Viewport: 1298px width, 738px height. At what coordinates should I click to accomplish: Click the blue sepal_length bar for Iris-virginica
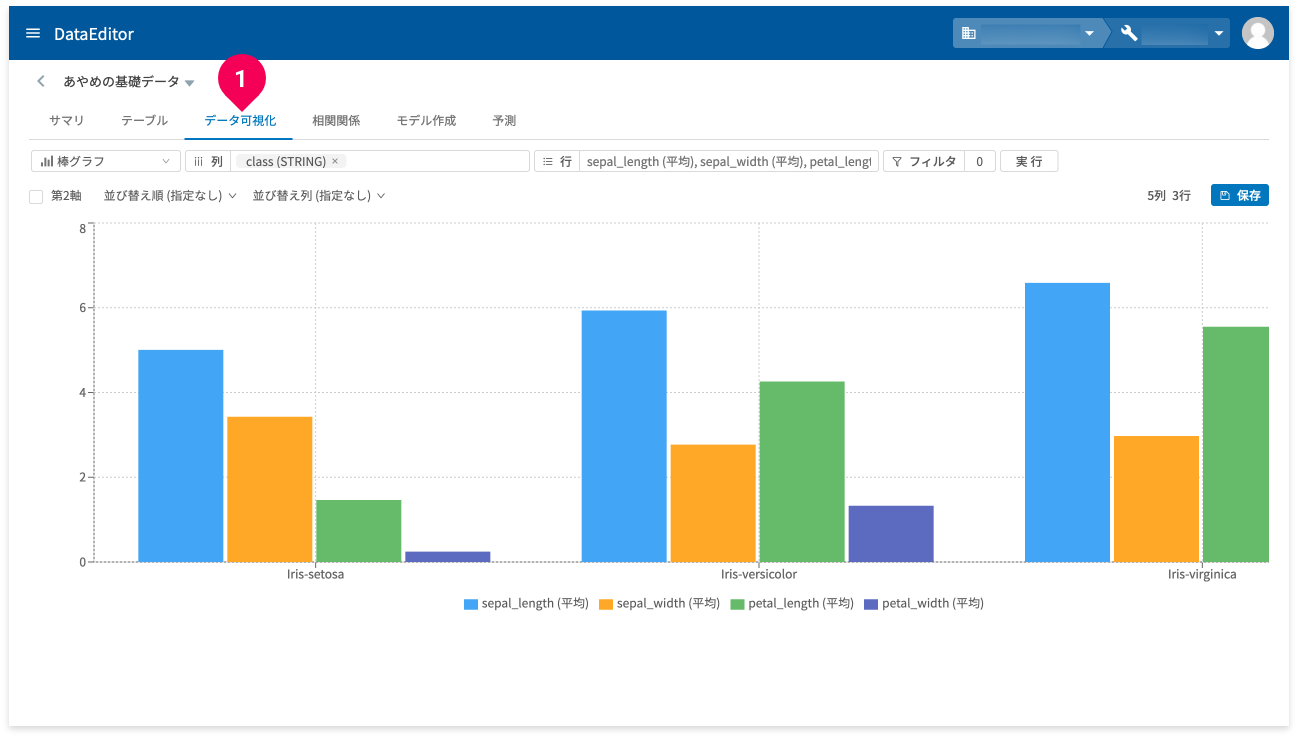[1067, 422]
